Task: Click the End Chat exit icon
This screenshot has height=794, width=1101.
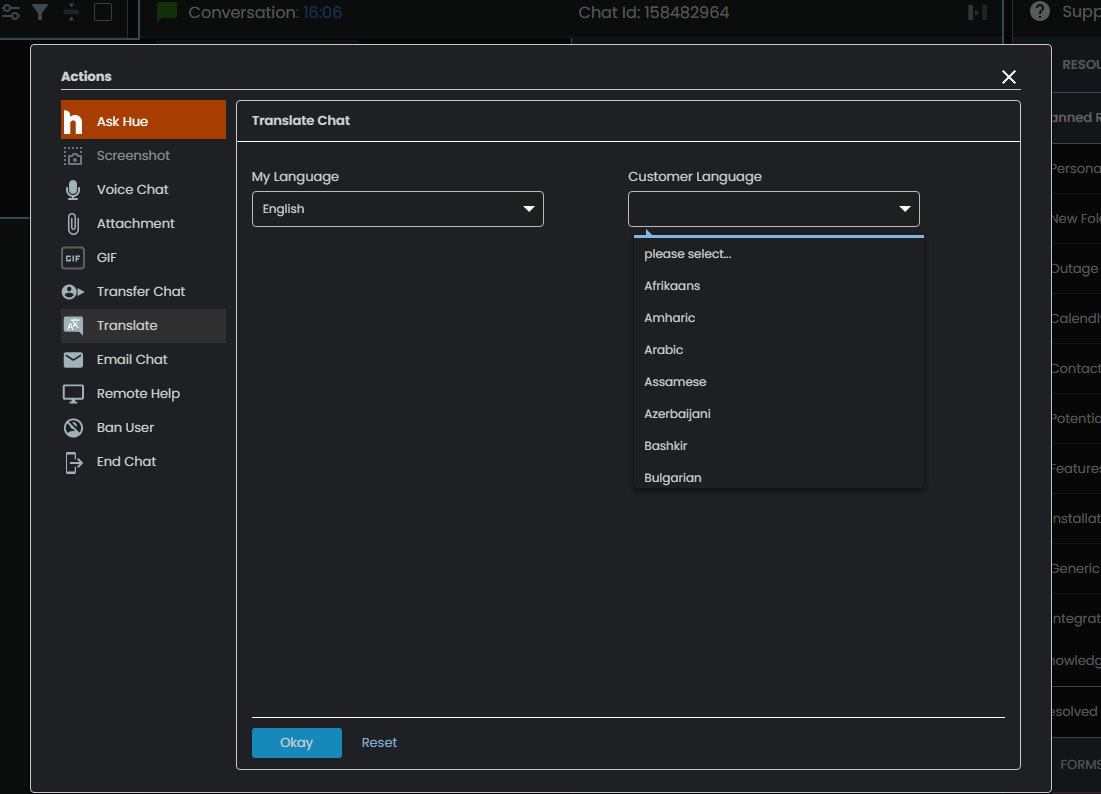Action: [73, 462]
